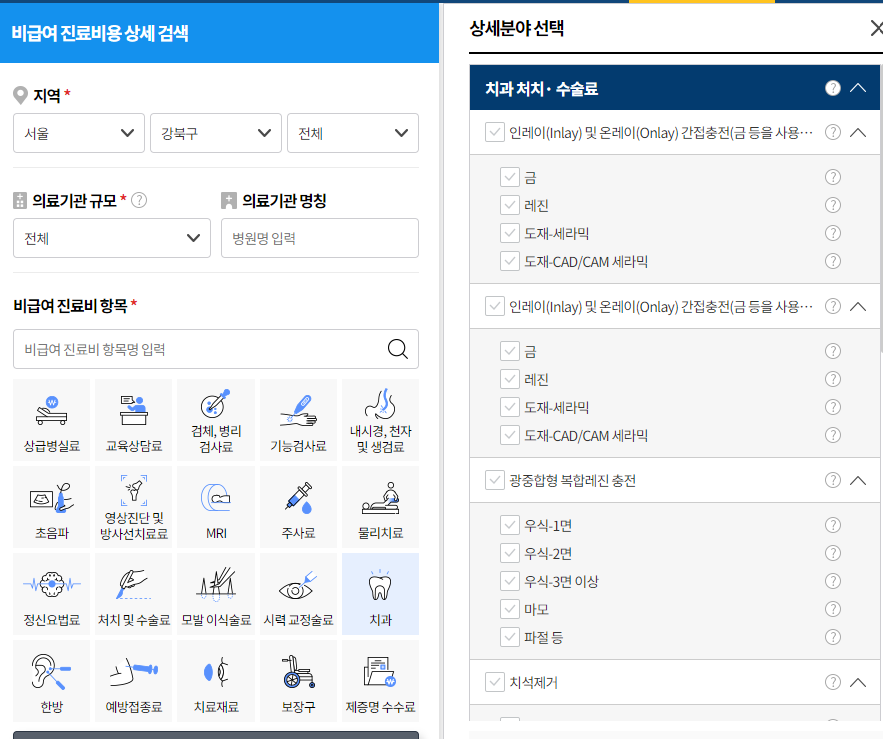This screenshot has height=739, width=883.
Task: Click the 치과 category icon
Action: tap(379, 593)
